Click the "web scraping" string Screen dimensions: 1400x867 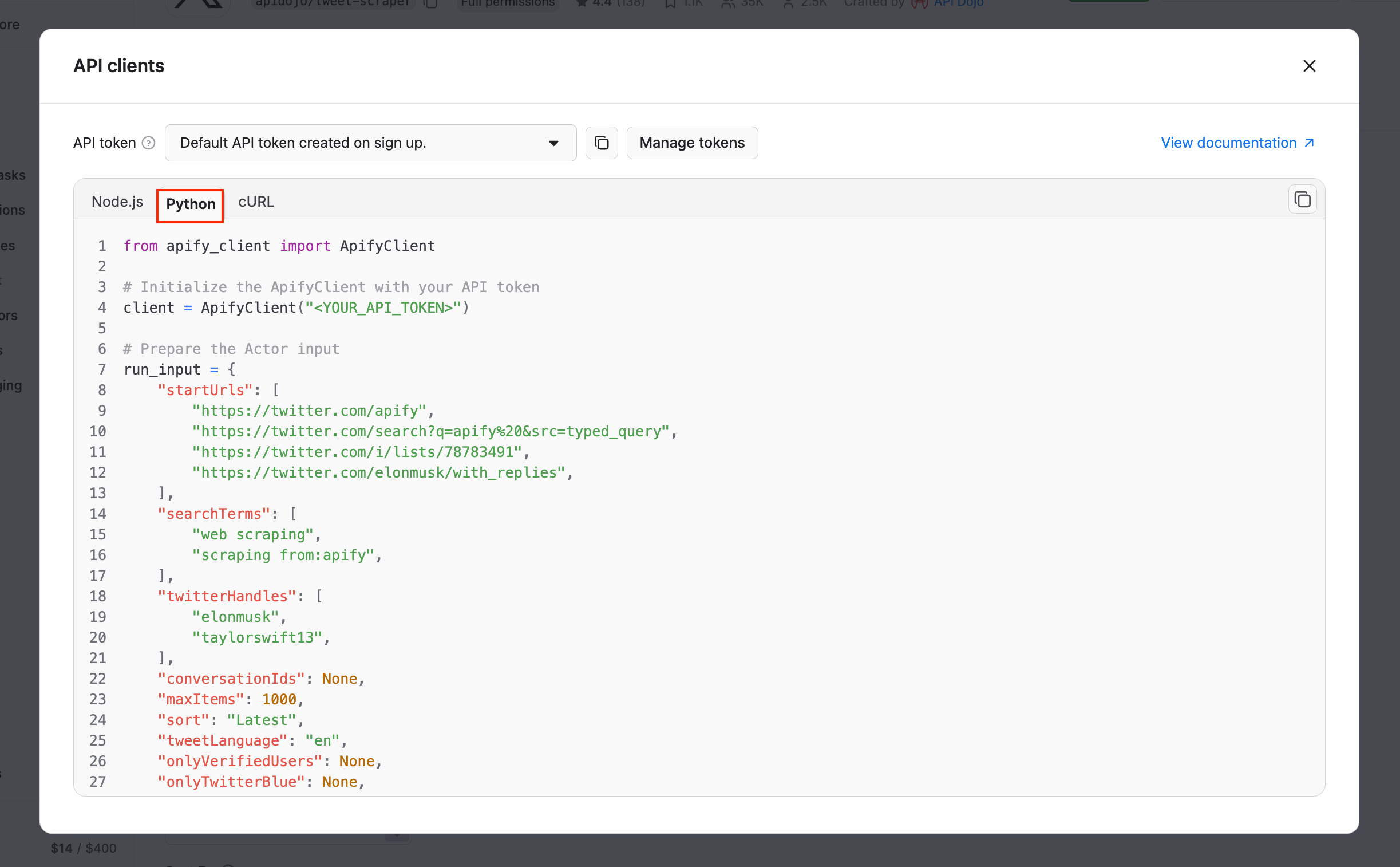pos(253,535)
